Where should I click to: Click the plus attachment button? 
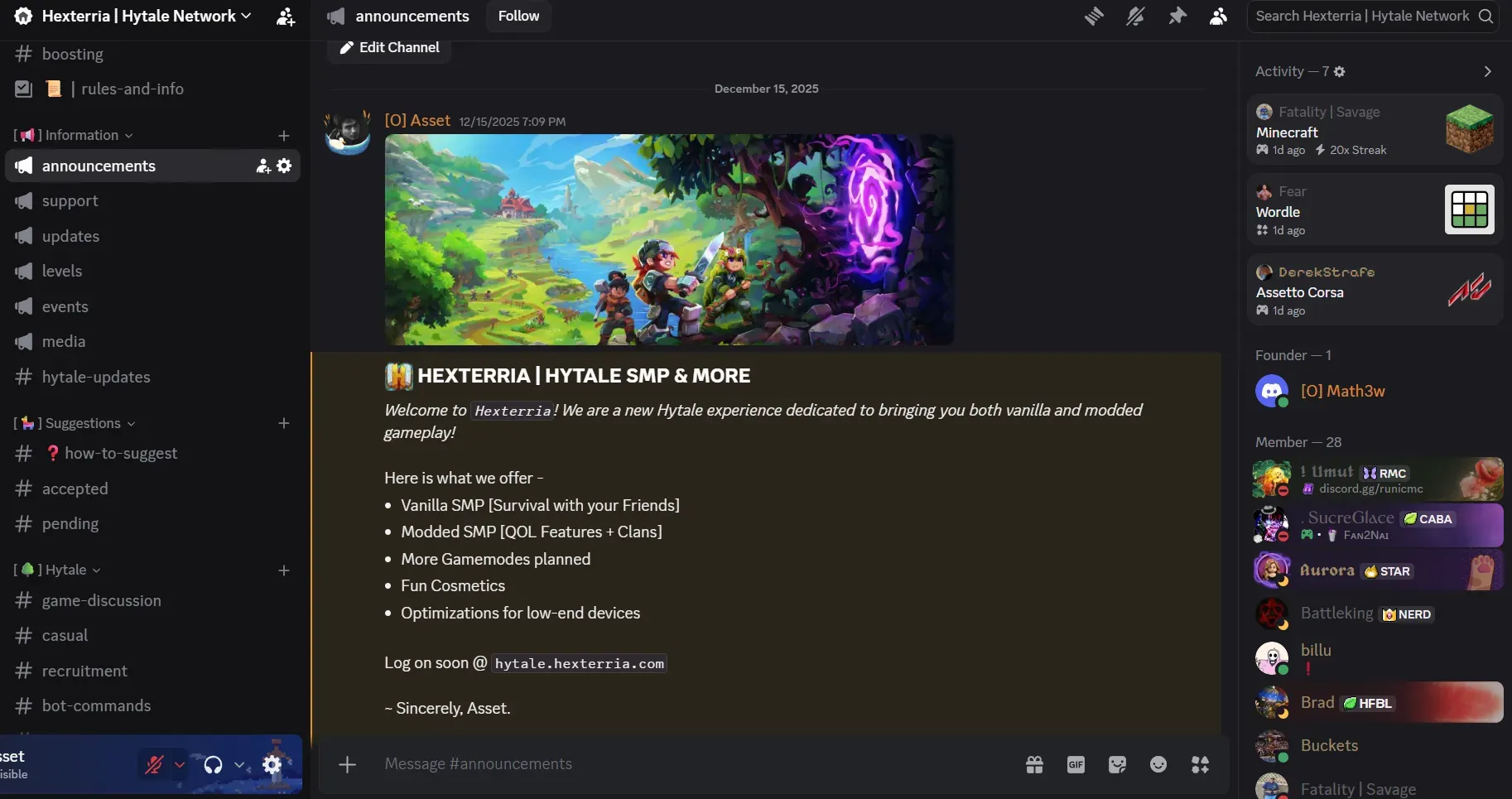pyautogui.click(x=348, y=764)
